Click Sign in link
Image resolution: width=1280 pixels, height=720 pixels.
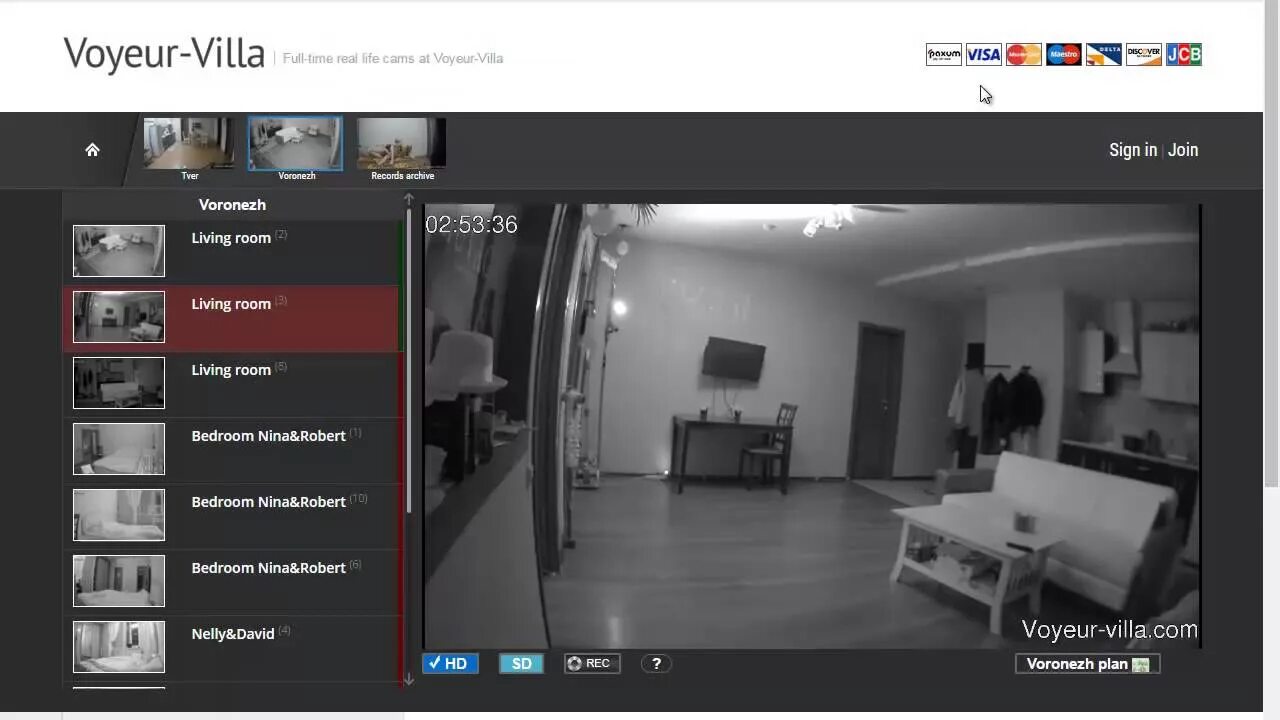1133,150
